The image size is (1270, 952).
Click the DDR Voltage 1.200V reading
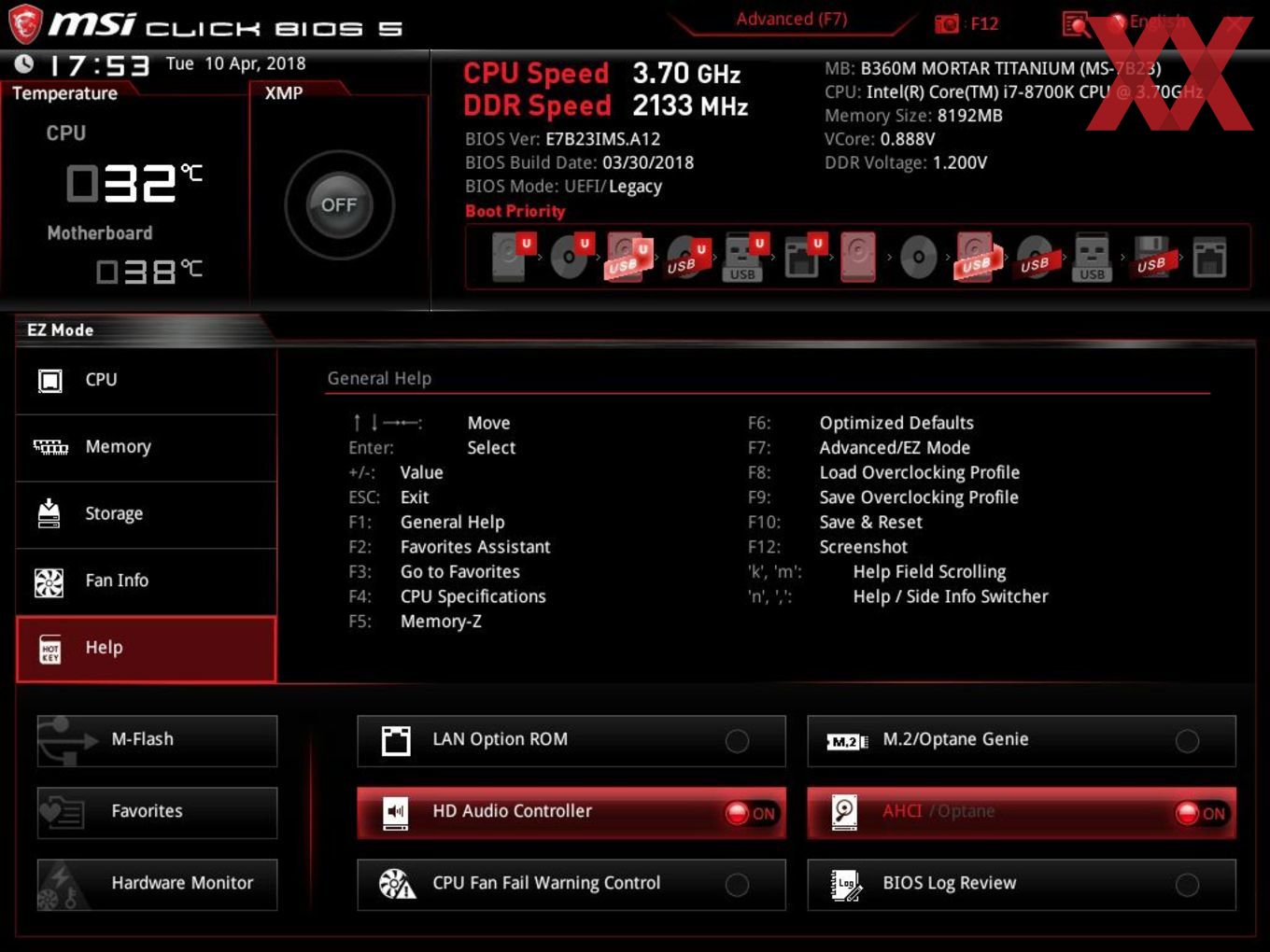click(x=906, y=162)
